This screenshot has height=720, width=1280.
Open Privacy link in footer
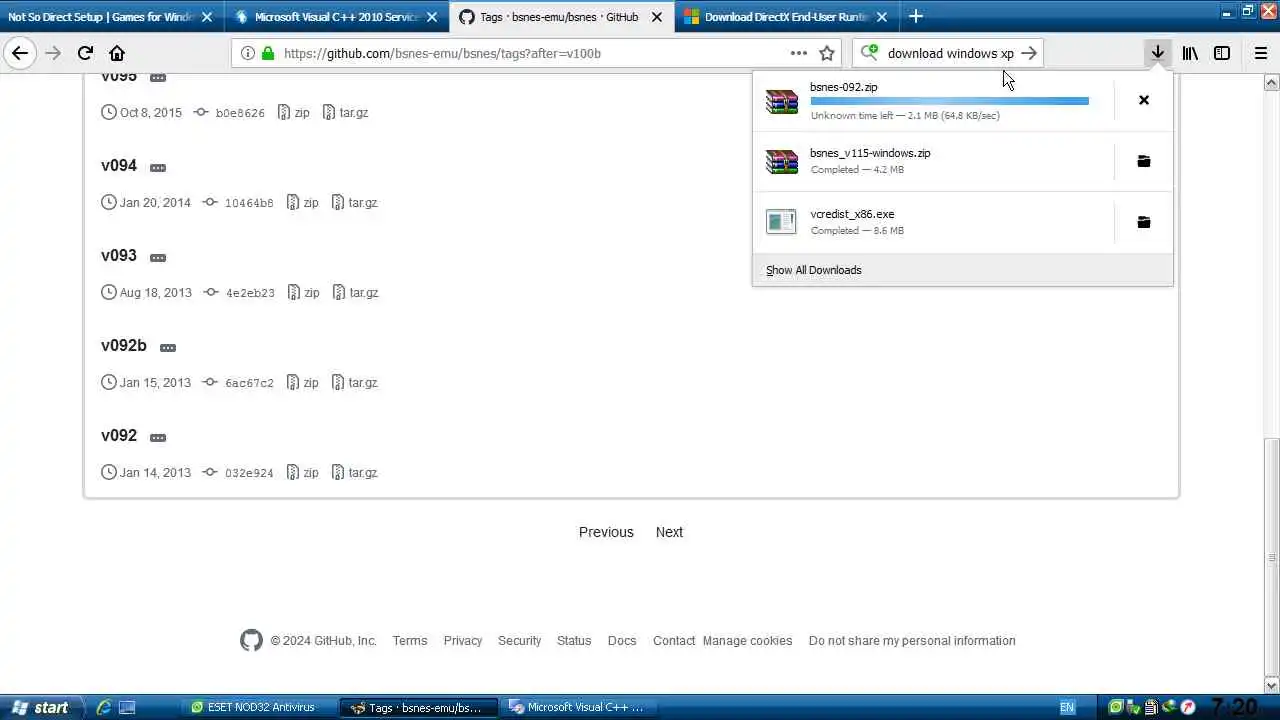(x=463, y=640)
